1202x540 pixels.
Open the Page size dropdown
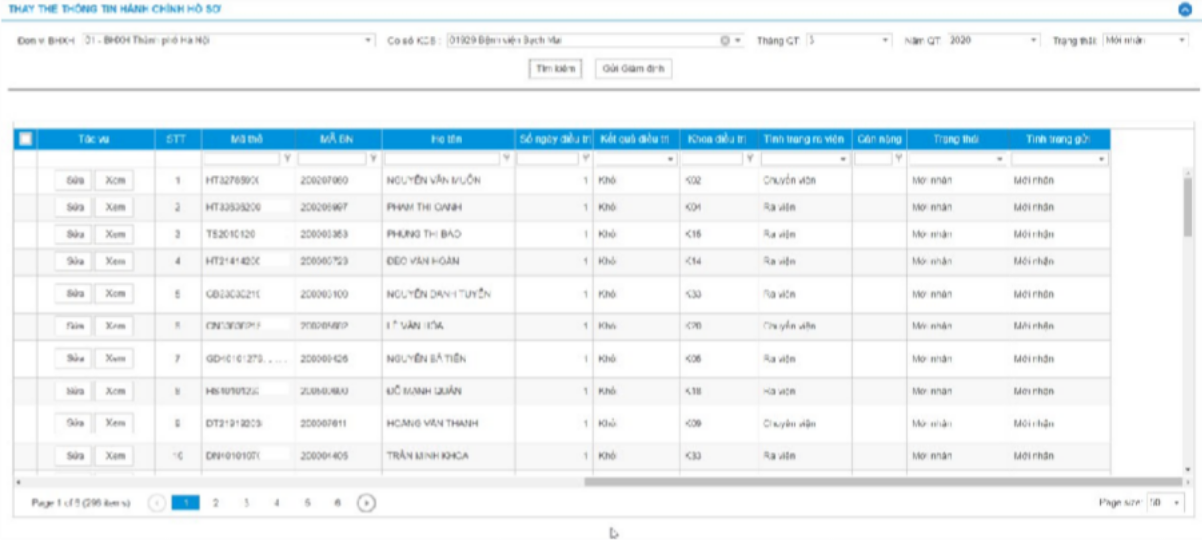[x=1176, y=503]
